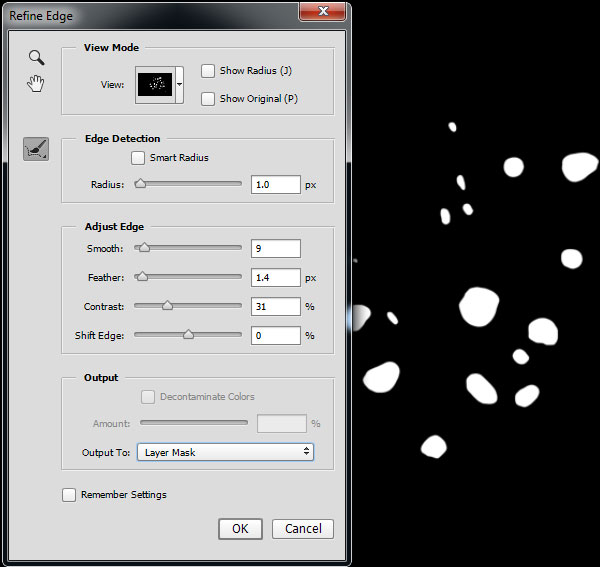Viewport: 600px width, 567px height.
Task: Select the Zoom tool magnifier icon
Action: [x=36, y=58]
